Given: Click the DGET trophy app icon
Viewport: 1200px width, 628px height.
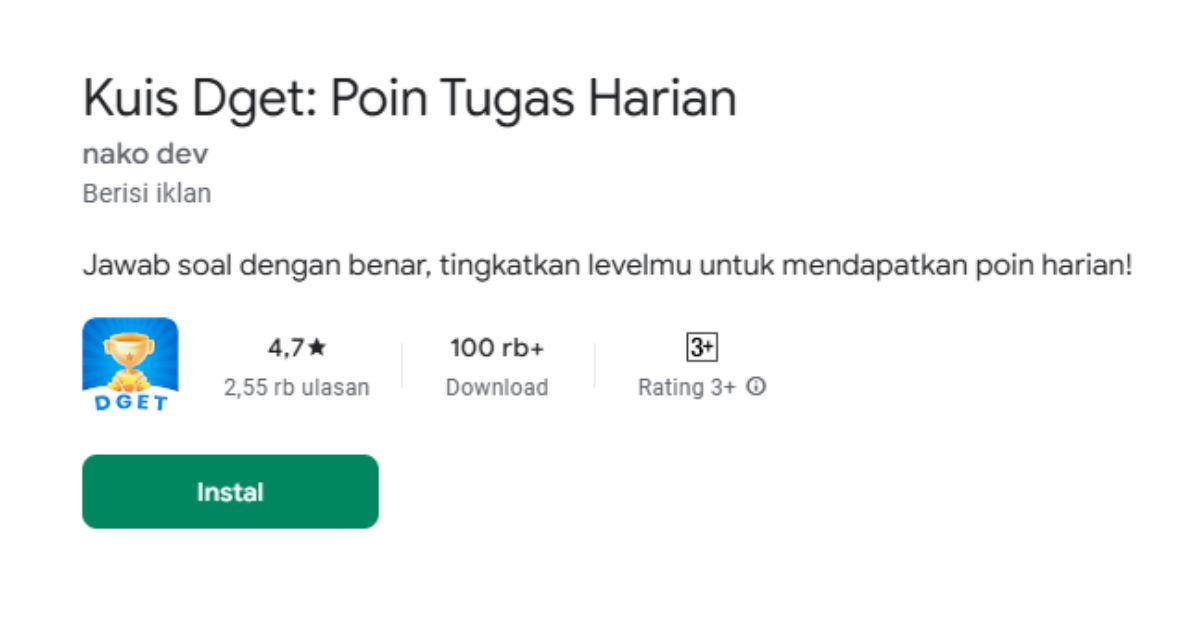Looking at the screenshot, I should [130, 366].
